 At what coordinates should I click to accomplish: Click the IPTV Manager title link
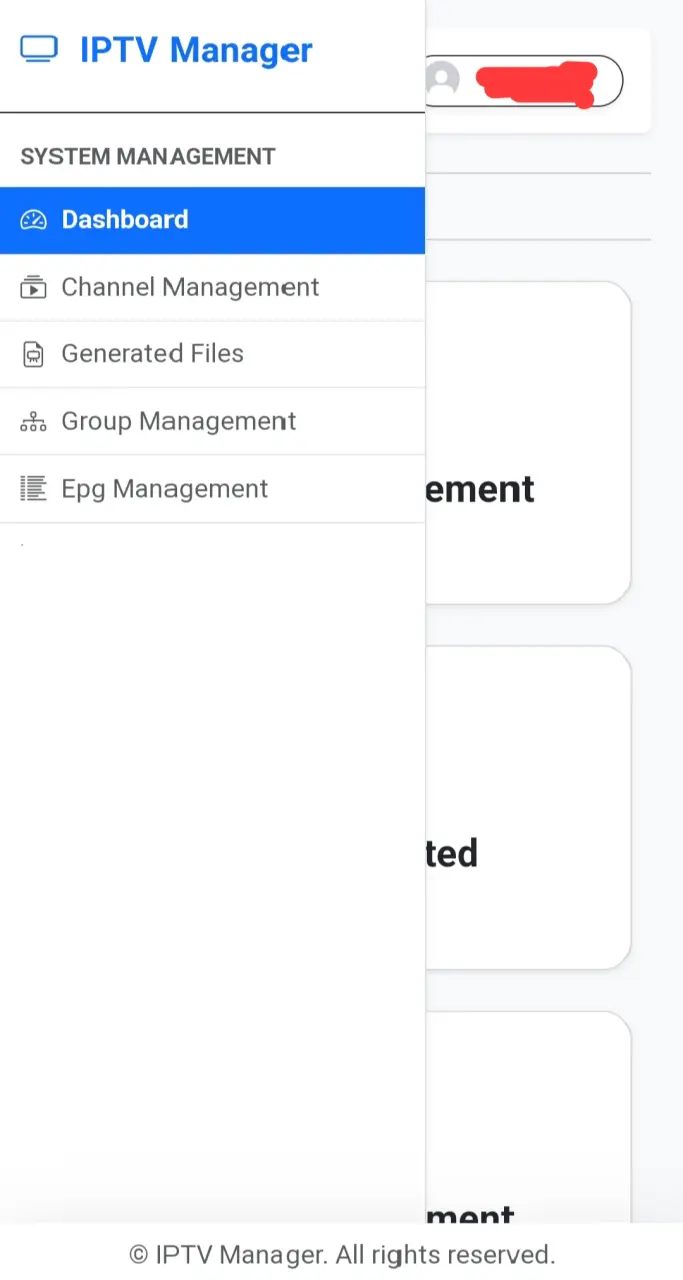[196, 50]
